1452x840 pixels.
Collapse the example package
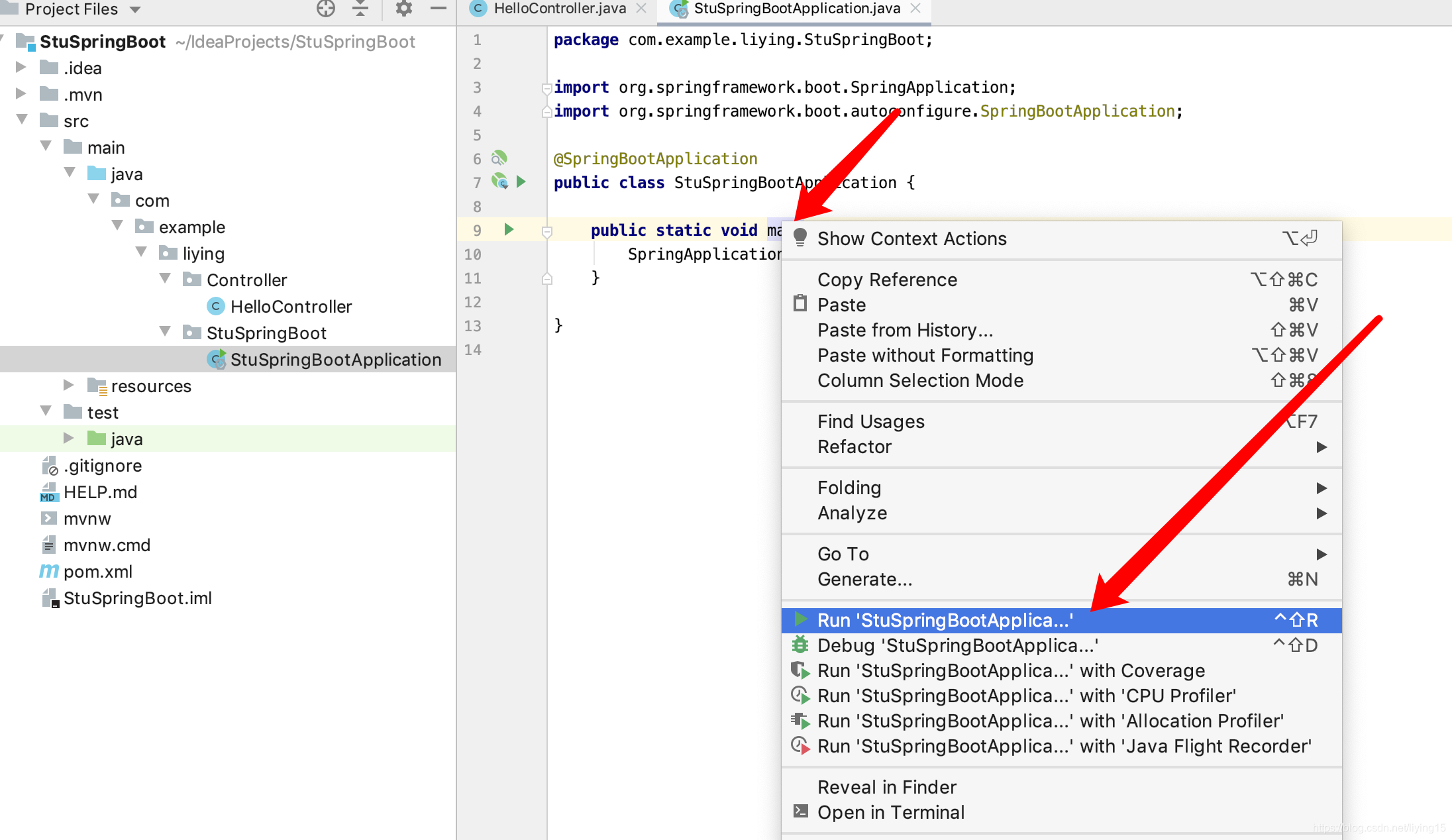coord(117,225)
